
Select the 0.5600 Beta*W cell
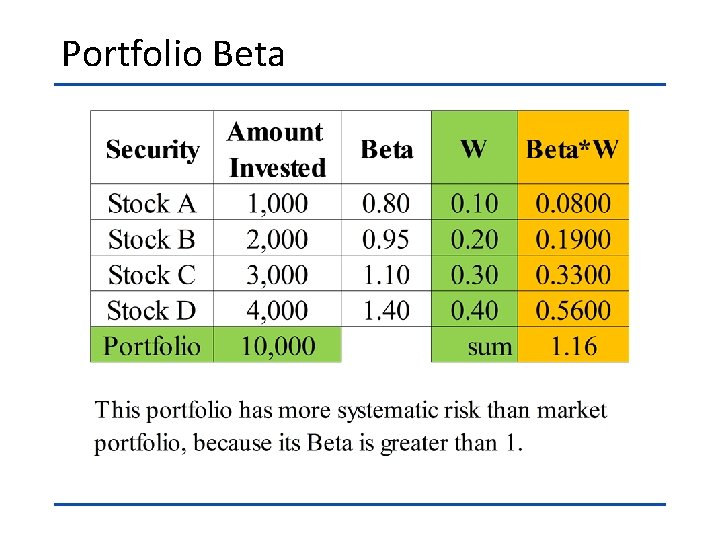click(573, 309)
